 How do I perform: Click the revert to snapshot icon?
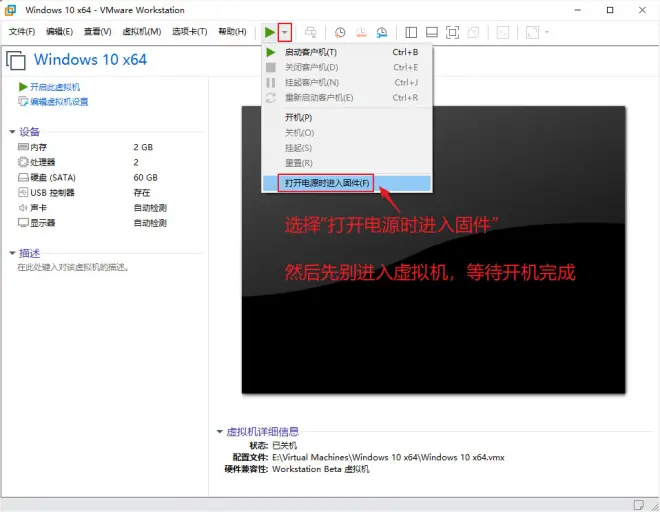point(361,32)
